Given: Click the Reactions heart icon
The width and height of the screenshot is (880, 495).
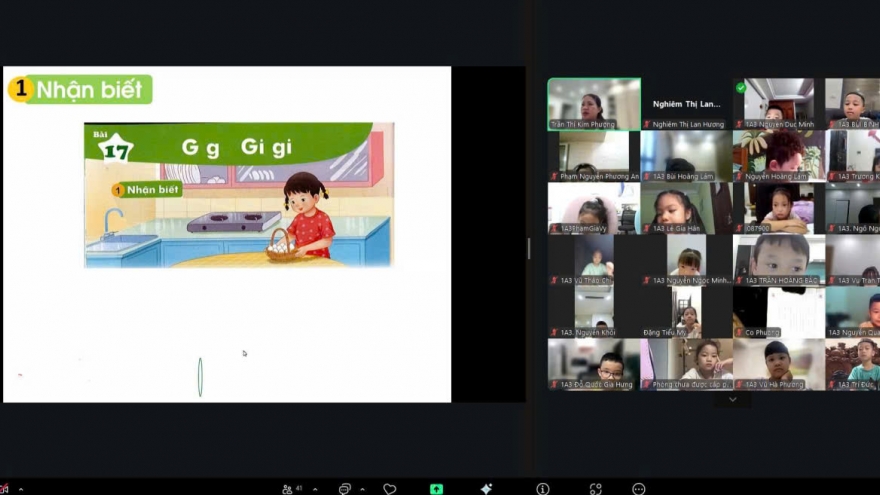Looking at the screenshot, I should [390, 489].
